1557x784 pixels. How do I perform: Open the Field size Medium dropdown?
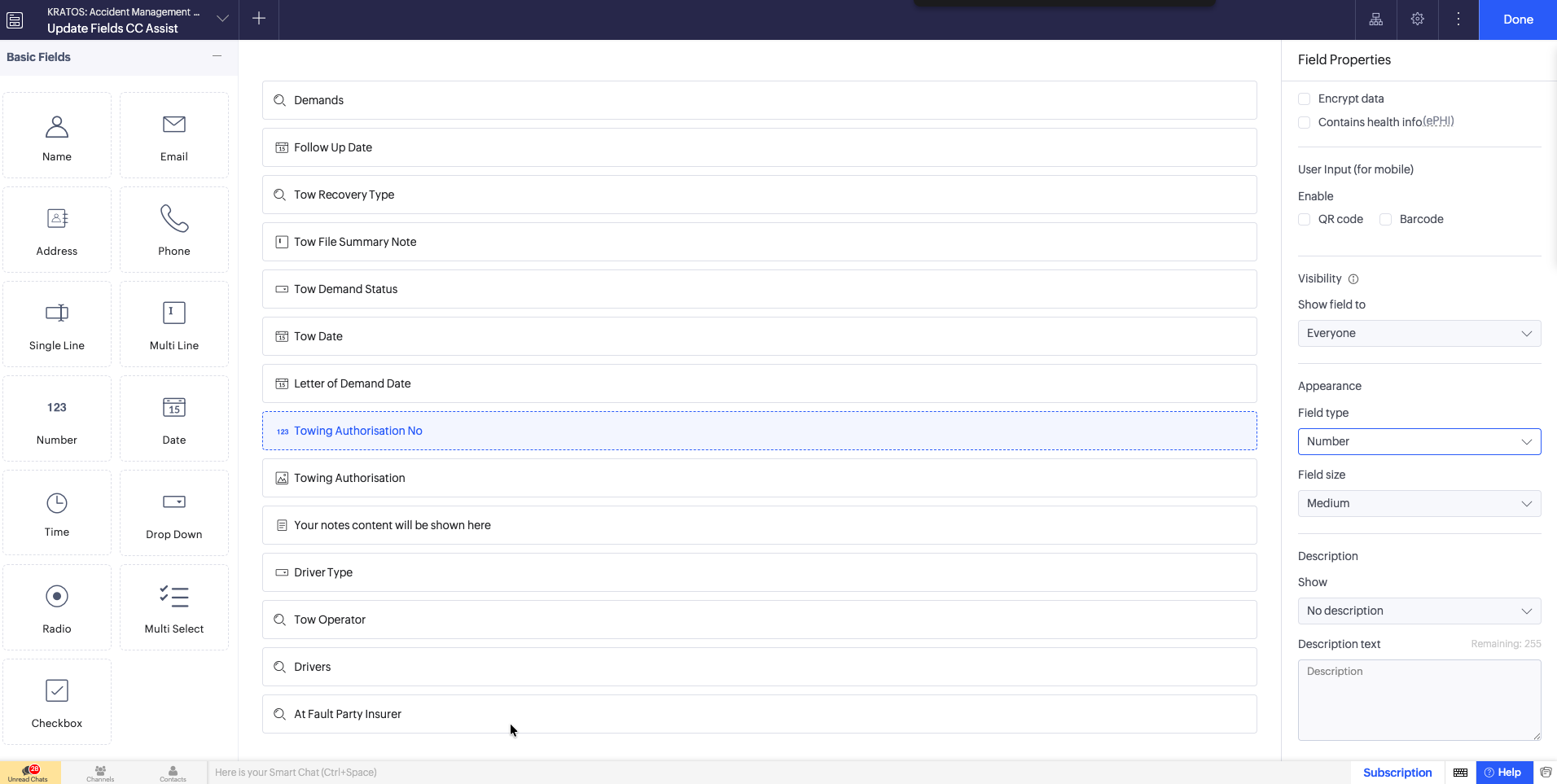click(x=1419, y=503)
